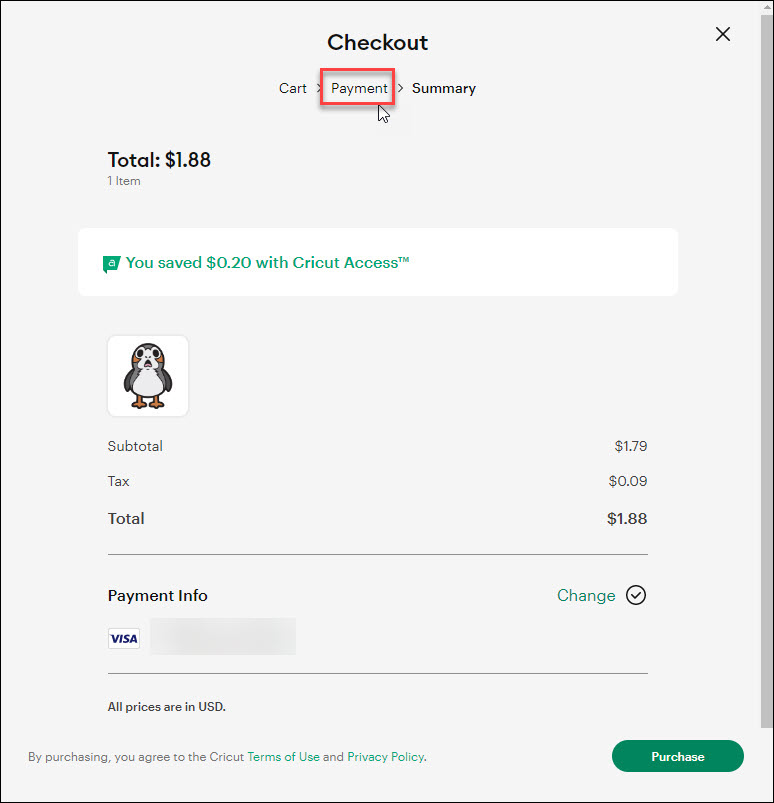Click the $1.79 subtotal amount
Image resolution: width=774 pixels, height=803 pixels.
(631, 446)
